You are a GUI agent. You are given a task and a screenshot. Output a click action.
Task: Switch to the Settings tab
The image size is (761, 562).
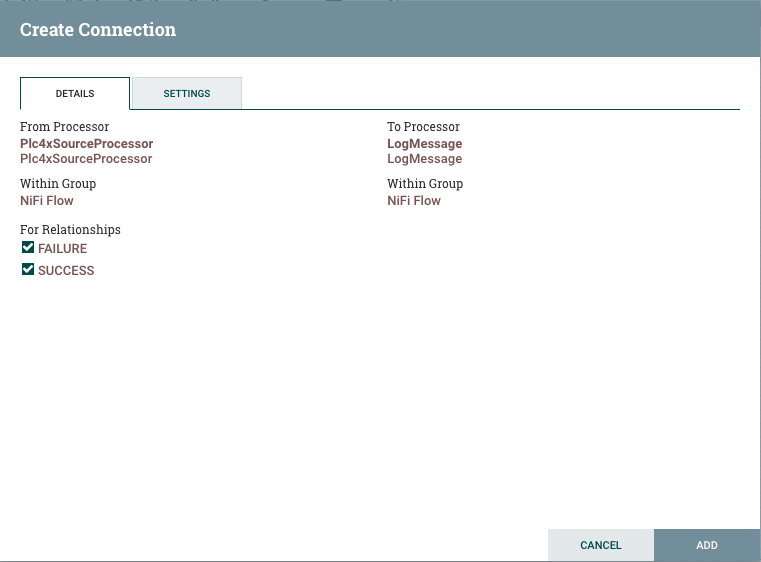pos(187,93)
